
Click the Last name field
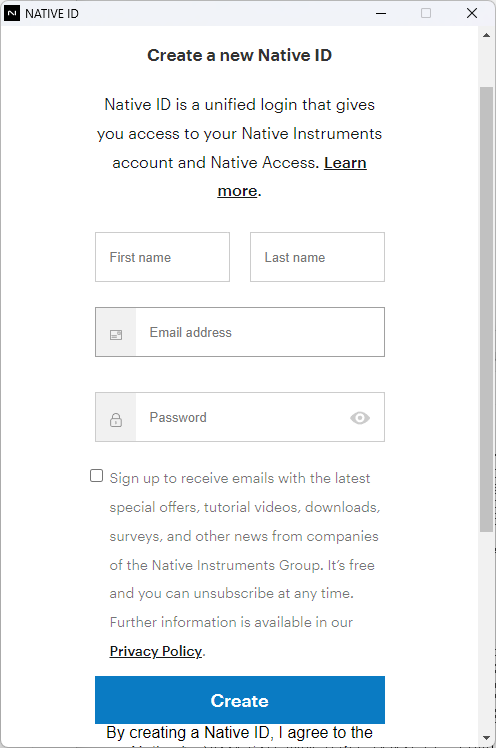[317, 257]
